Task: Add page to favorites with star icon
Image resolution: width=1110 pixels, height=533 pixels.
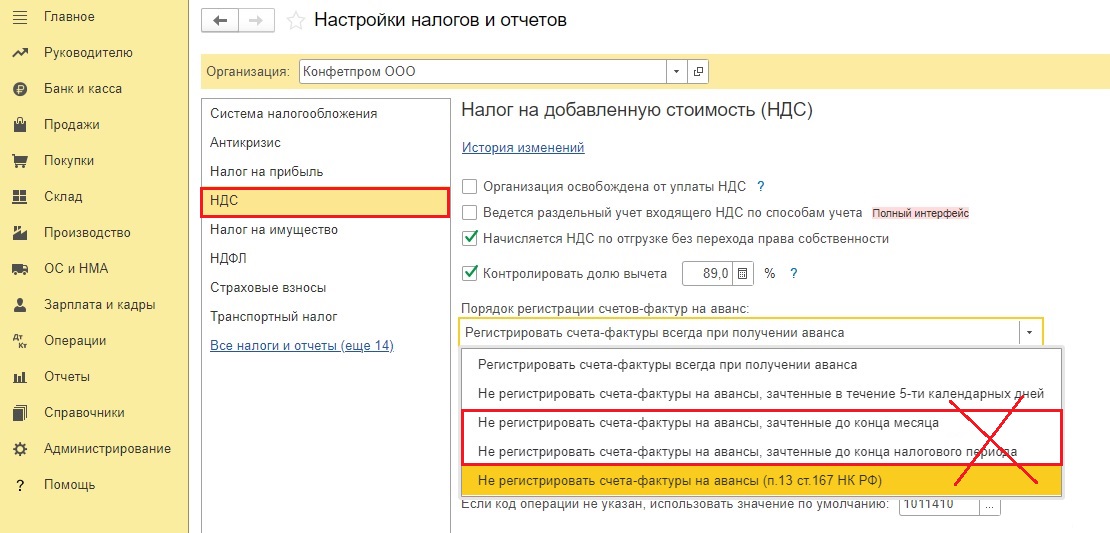Action: pos(295,21)
